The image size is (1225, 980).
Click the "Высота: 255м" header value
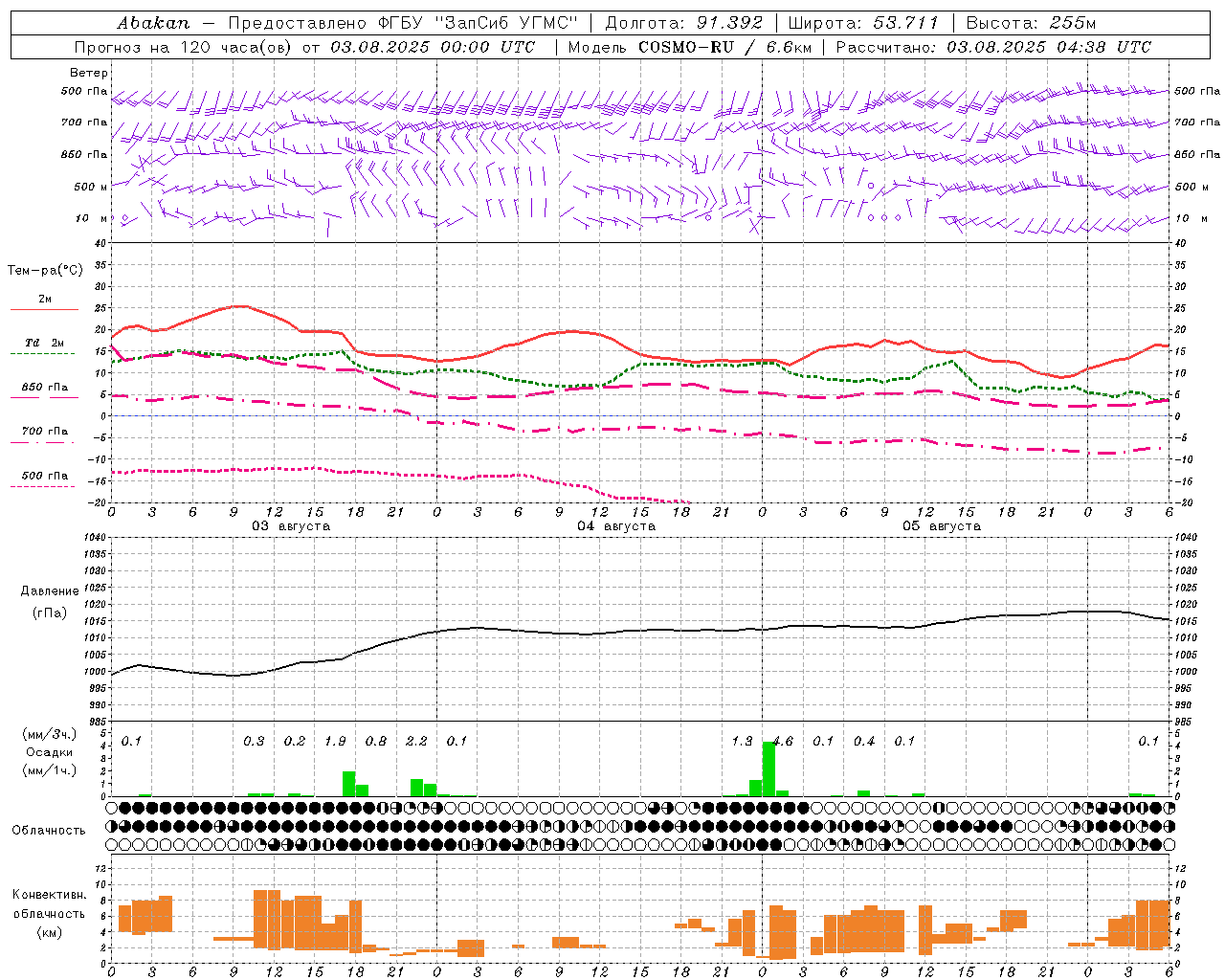click(1031, 23)
